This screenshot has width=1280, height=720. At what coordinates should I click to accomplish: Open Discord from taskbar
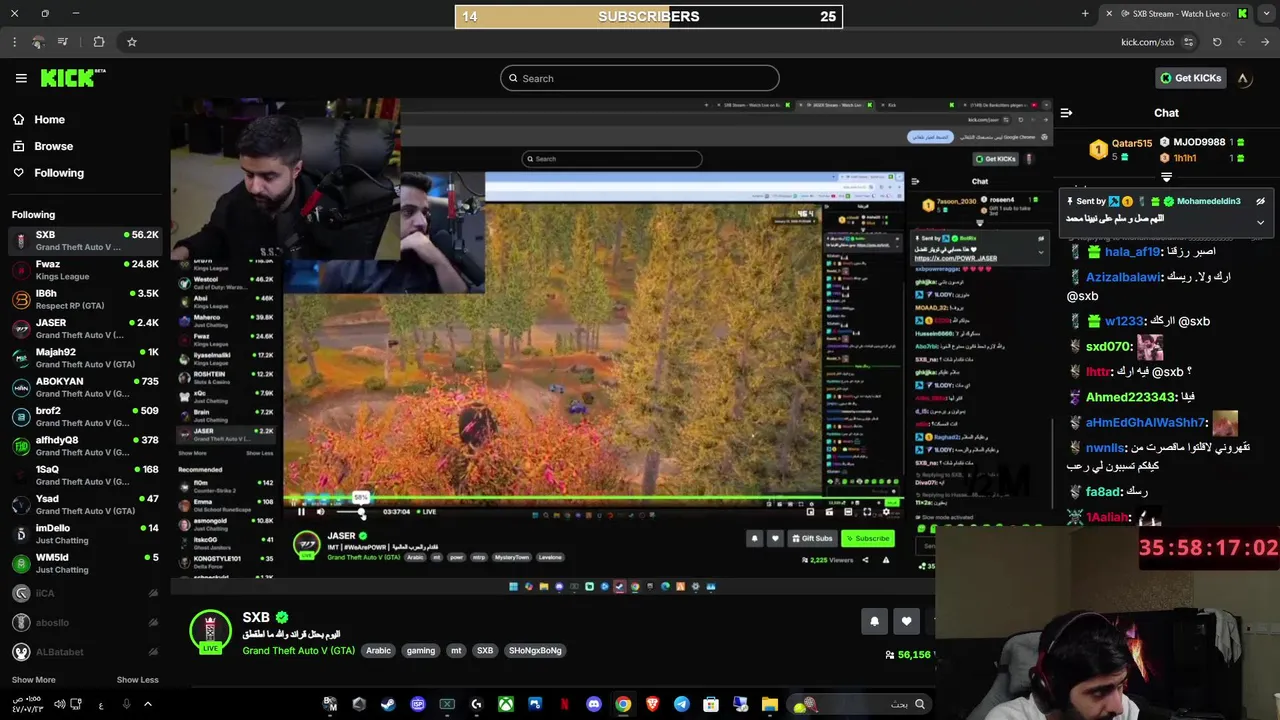594,704
